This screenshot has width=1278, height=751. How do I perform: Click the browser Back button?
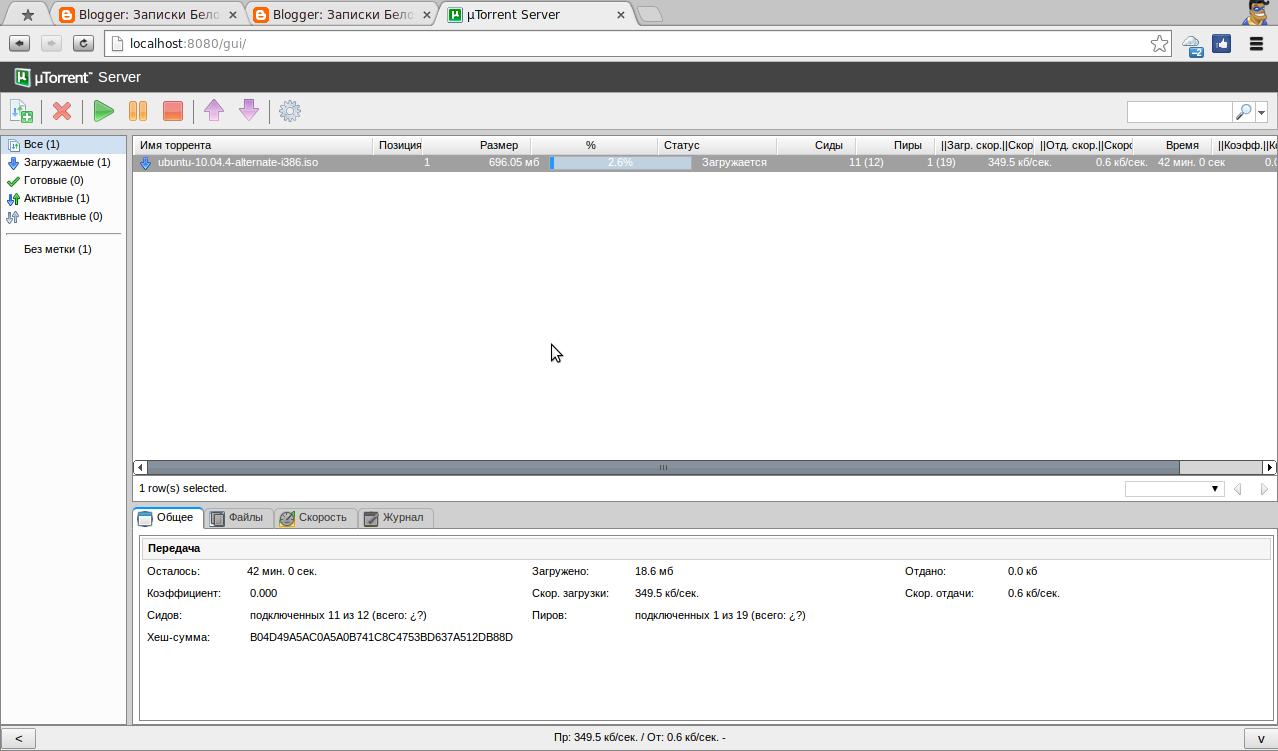19,43
